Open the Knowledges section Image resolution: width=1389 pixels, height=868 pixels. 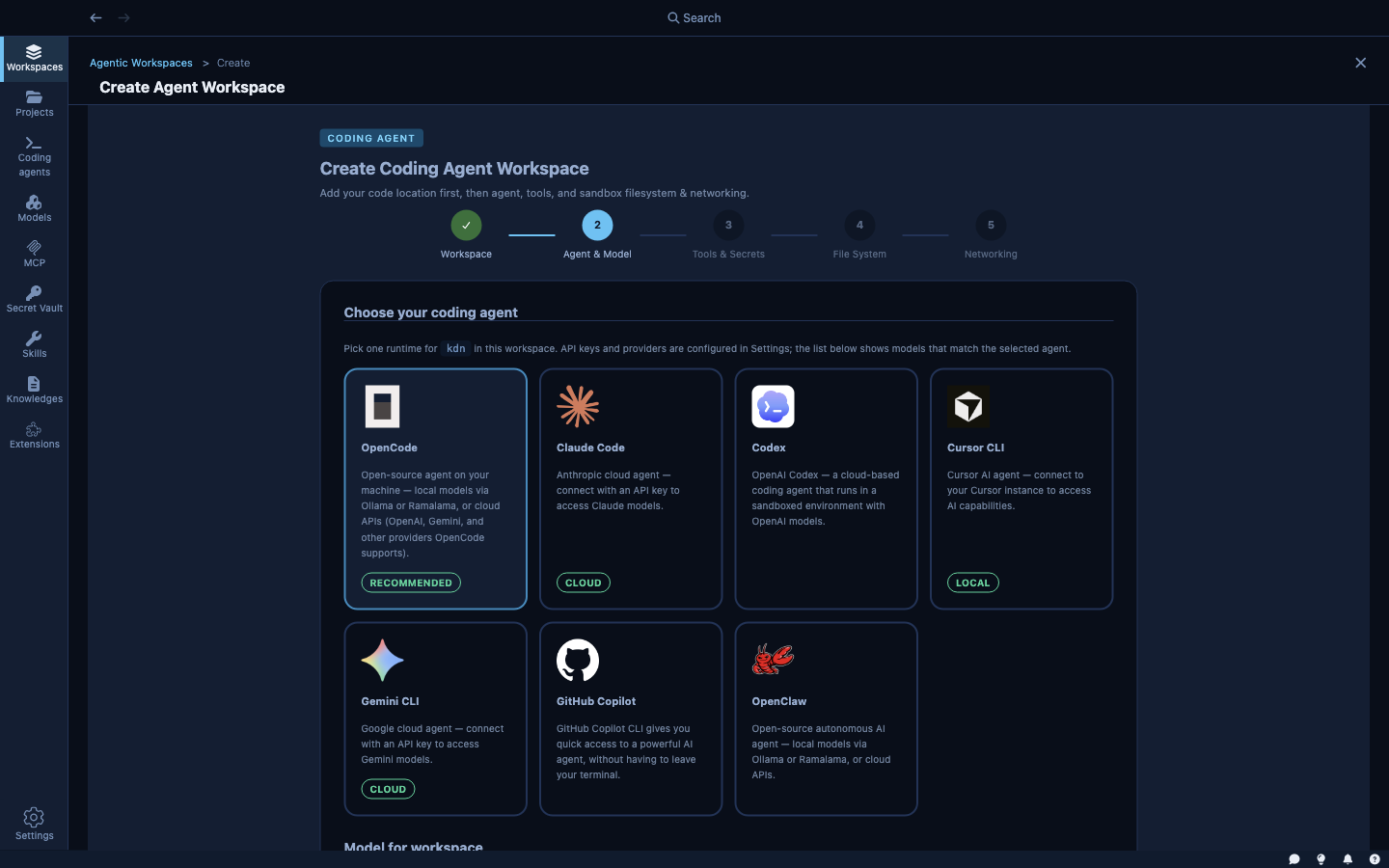click(x=35, y=390)
